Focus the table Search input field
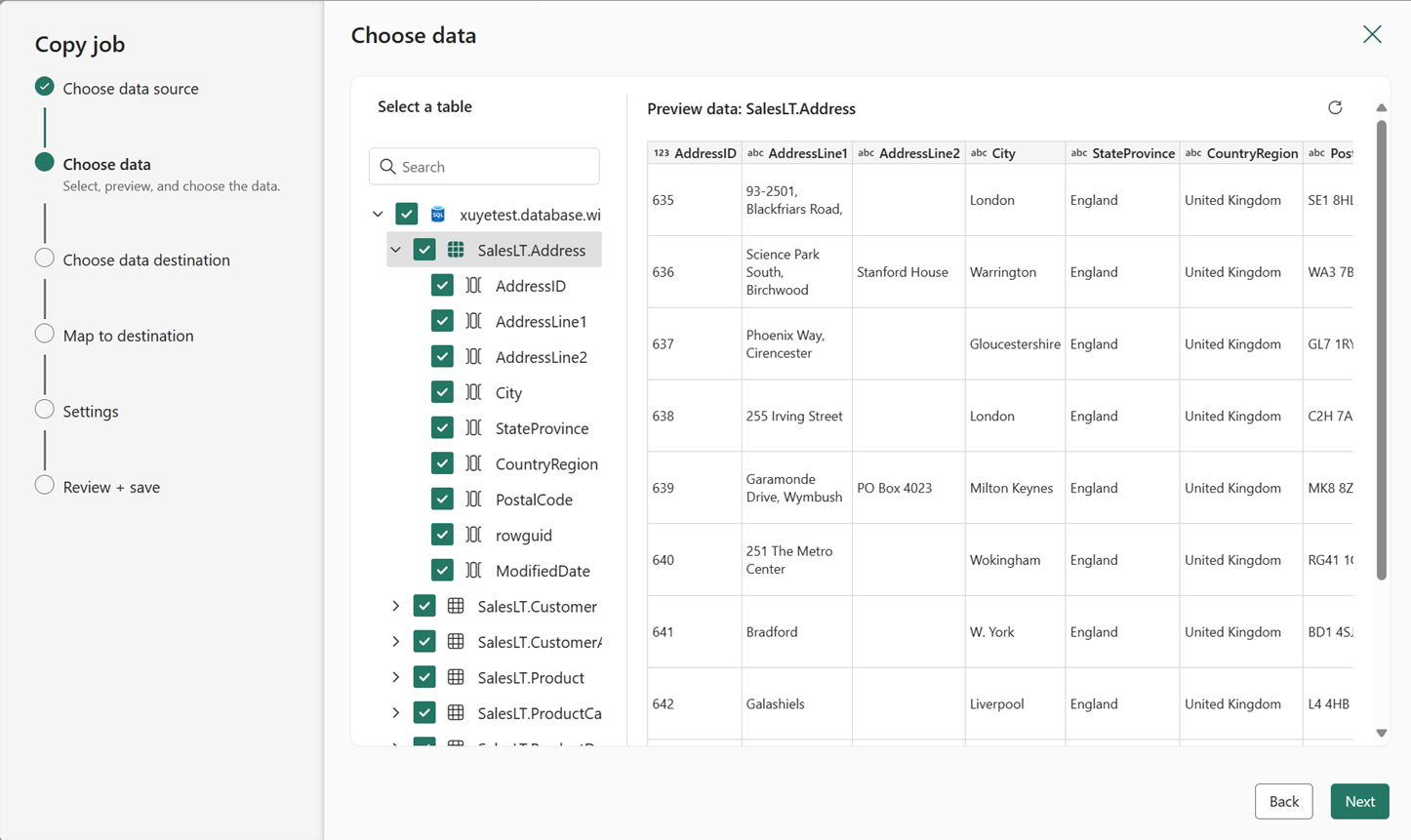 (x=496, y=167)
